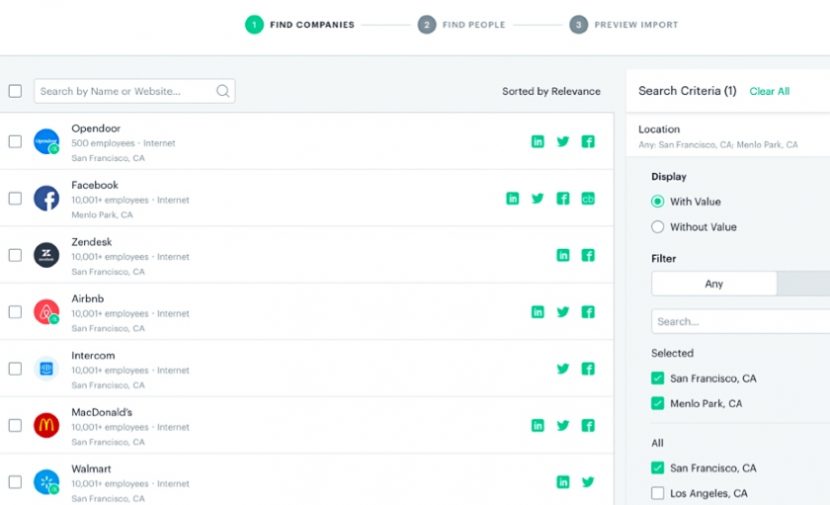
Task: Open the Zendesk company name
Action: pos(92,242)
